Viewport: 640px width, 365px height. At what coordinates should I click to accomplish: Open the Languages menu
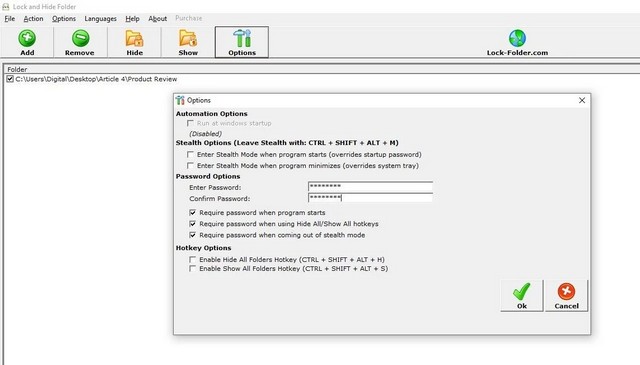100,19
